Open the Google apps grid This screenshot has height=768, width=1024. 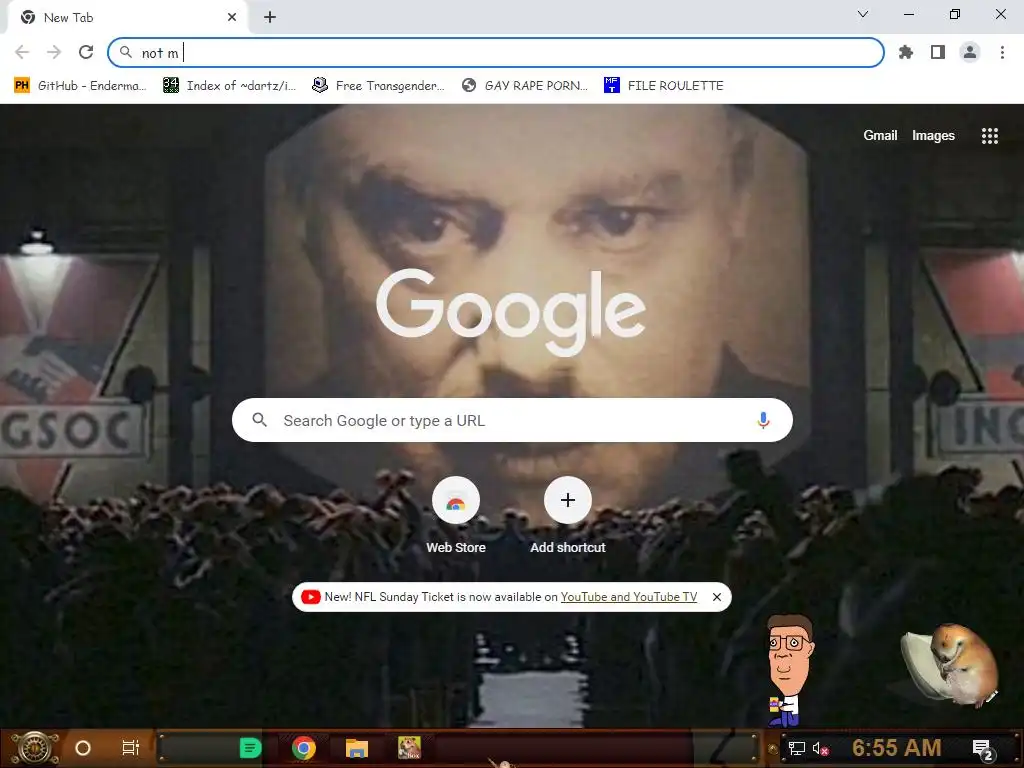pos(989,135)
